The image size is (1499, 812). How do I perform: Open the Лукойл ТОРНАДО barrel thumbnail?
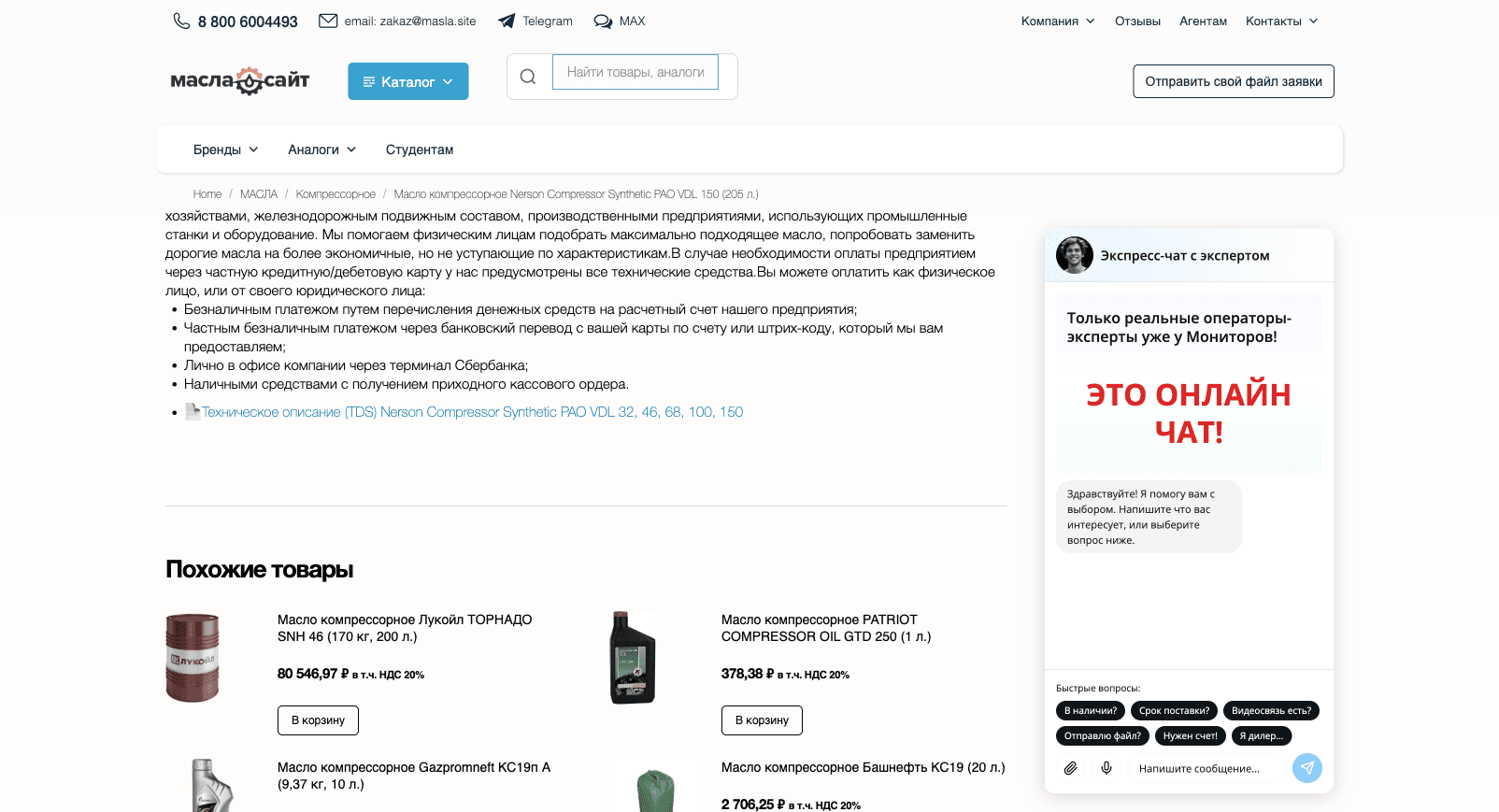point(193,658)
